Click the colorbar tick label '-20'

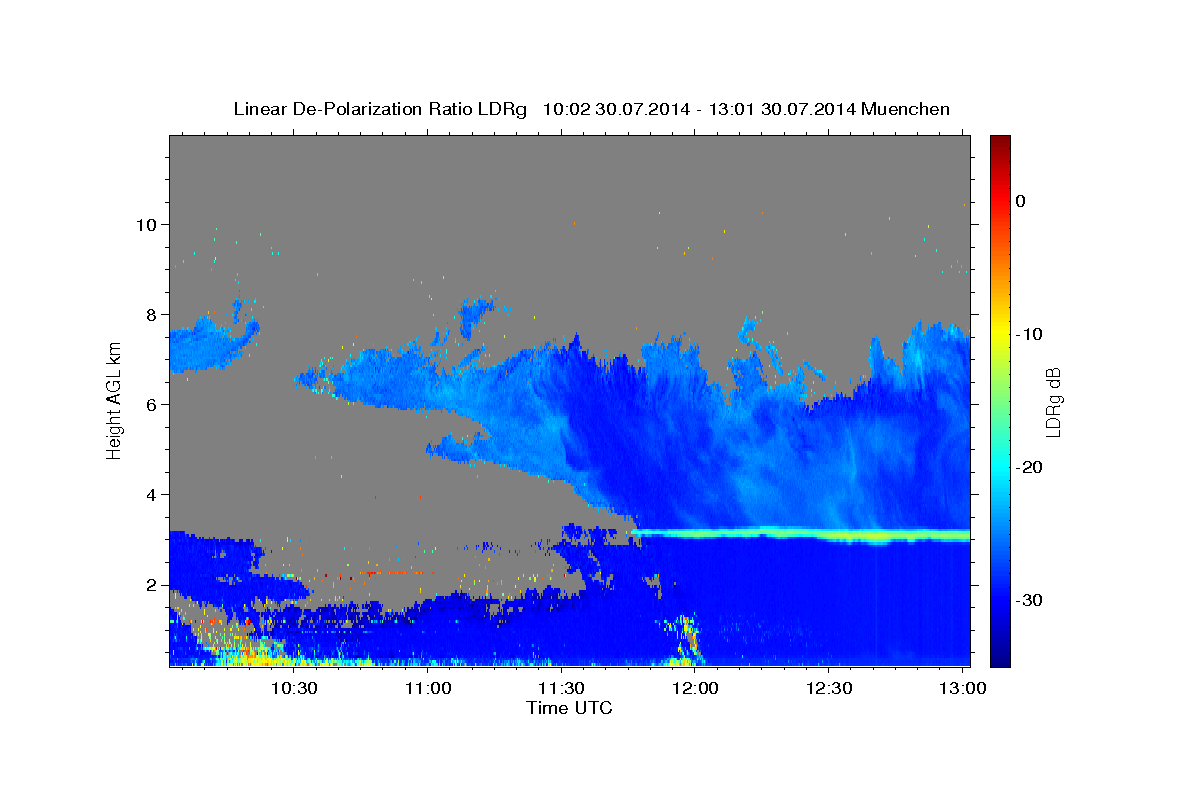click(1029, 467)
